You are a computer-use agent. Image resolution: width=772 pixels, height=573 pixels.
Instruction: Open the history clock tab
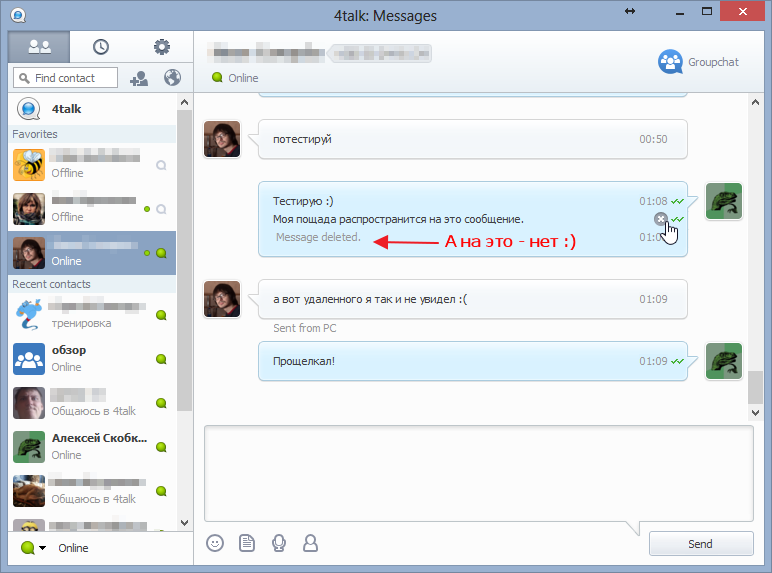pos(101,47)
